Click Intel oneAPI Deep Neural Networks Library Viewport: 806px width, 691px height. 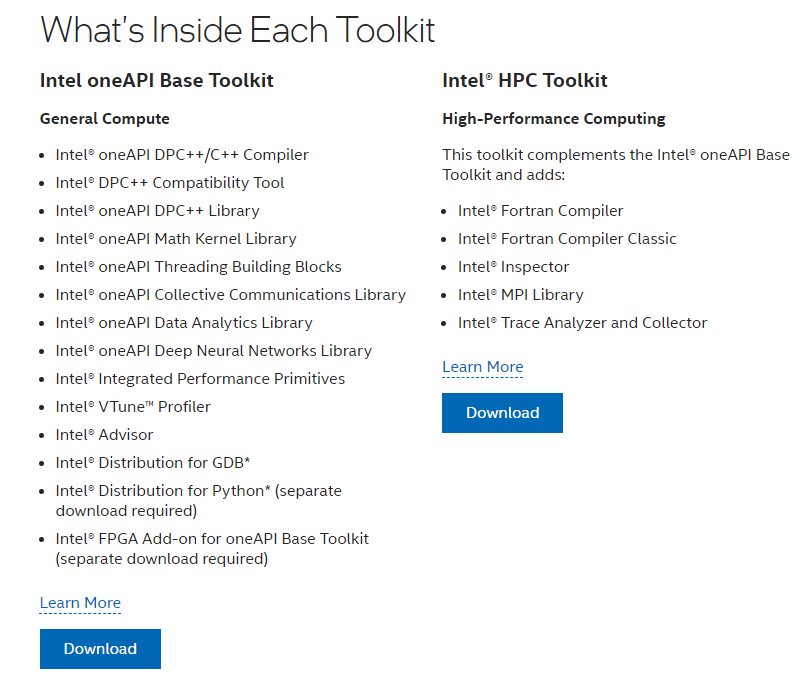[x=213, y=351]
